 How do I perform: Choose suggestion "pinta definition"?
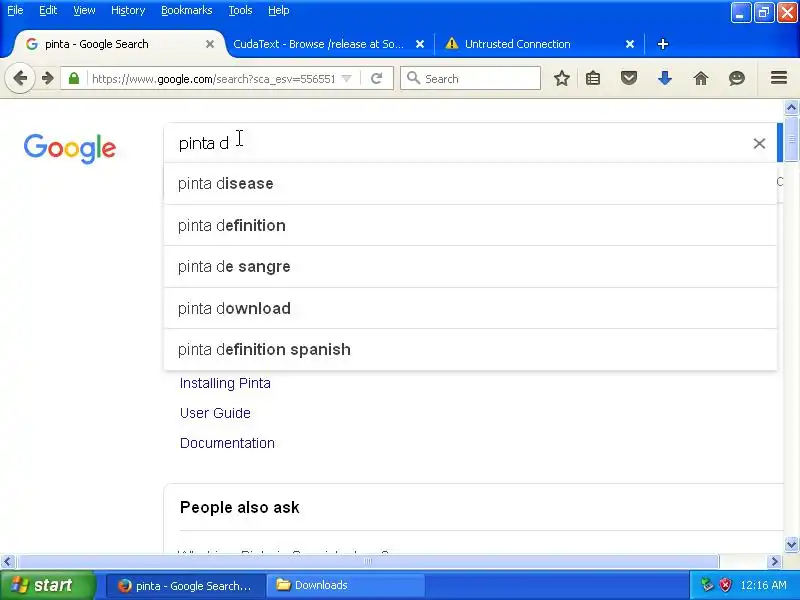pyautogui.click(x=470, y=226)
